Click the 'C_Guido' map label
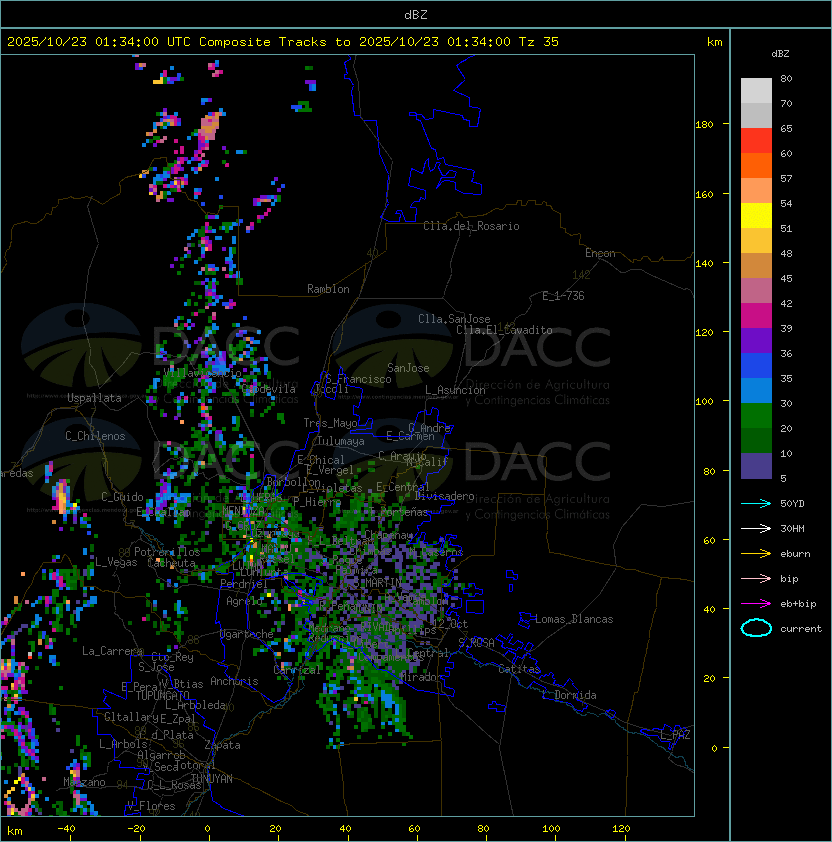 122,497
